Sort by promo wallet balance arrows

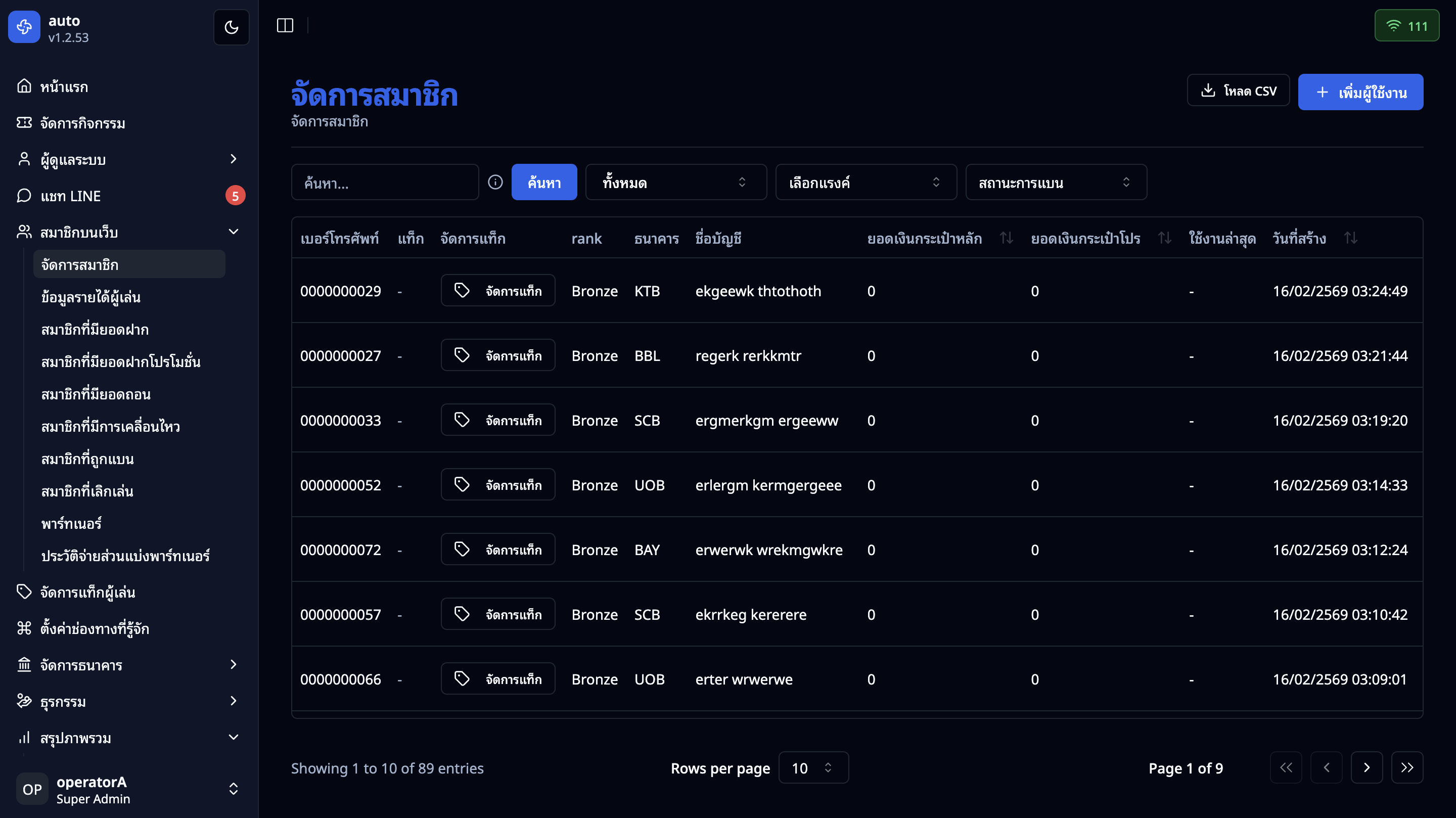pyautogui.click(x=1164, y=238)
